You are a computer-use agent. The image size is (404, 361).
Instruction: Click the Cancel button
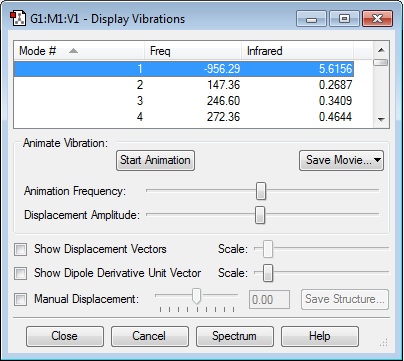[150, 336]
